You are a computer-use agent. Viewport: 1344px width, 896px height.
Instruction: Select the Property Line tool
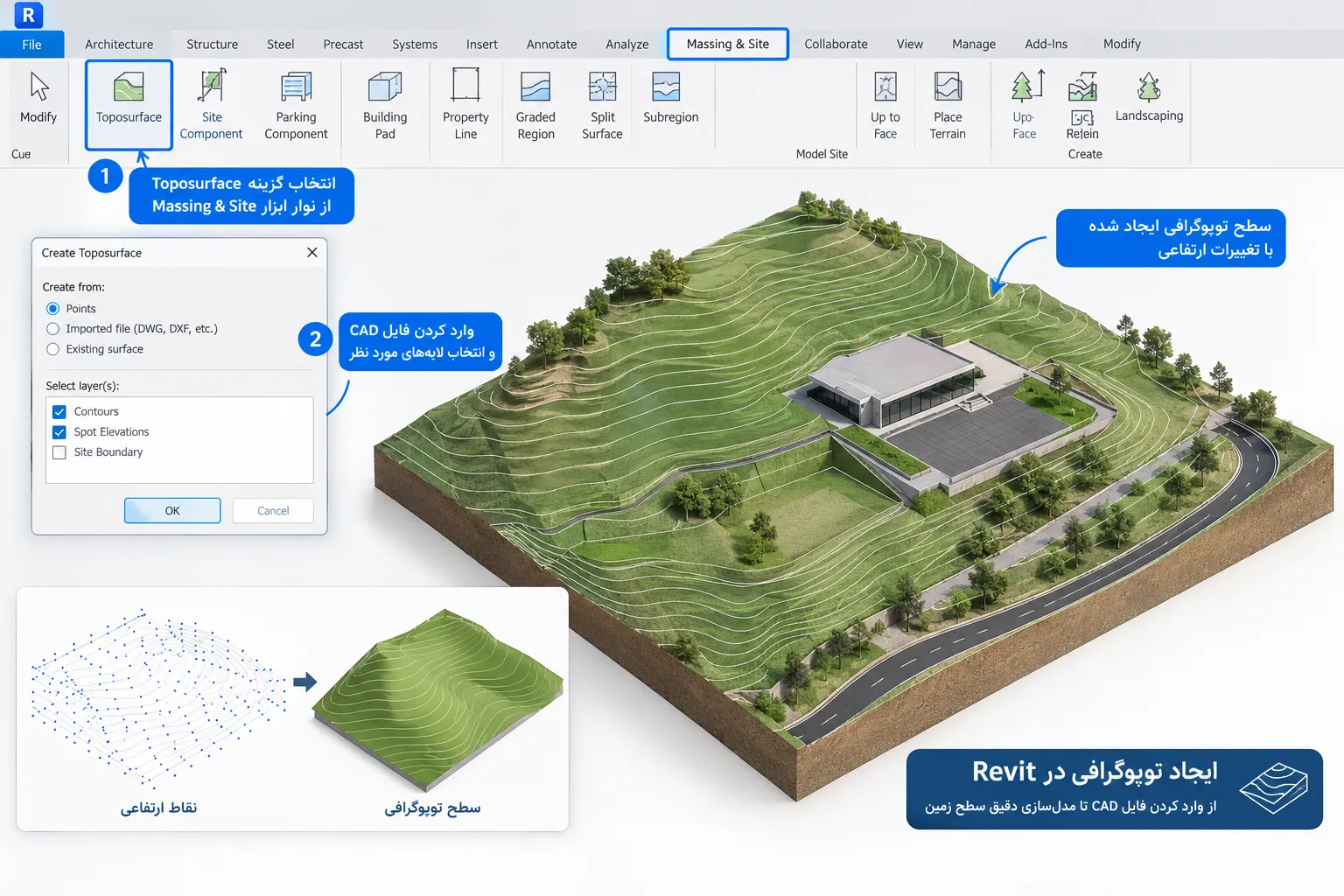coord(465,105)
